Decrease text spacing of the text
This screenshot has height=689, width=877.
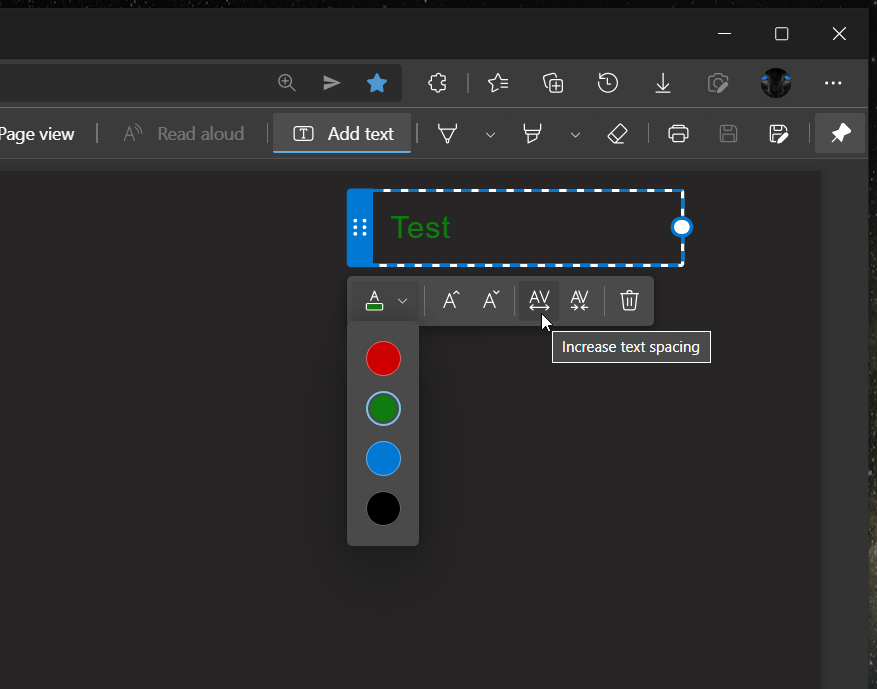coord(580,300)
